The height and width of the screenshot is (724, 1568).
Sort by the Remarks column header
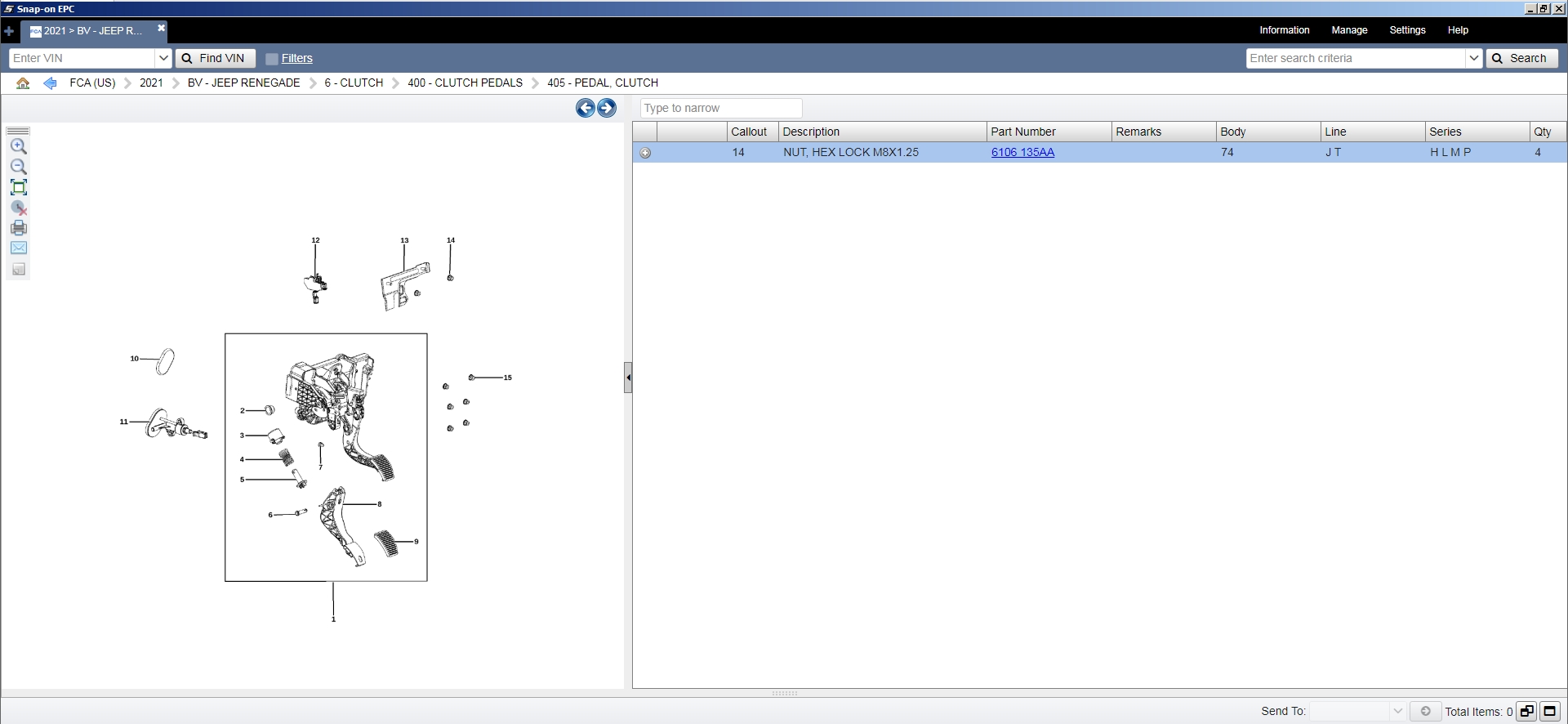pyautogui.click(x=1163, y=132)
